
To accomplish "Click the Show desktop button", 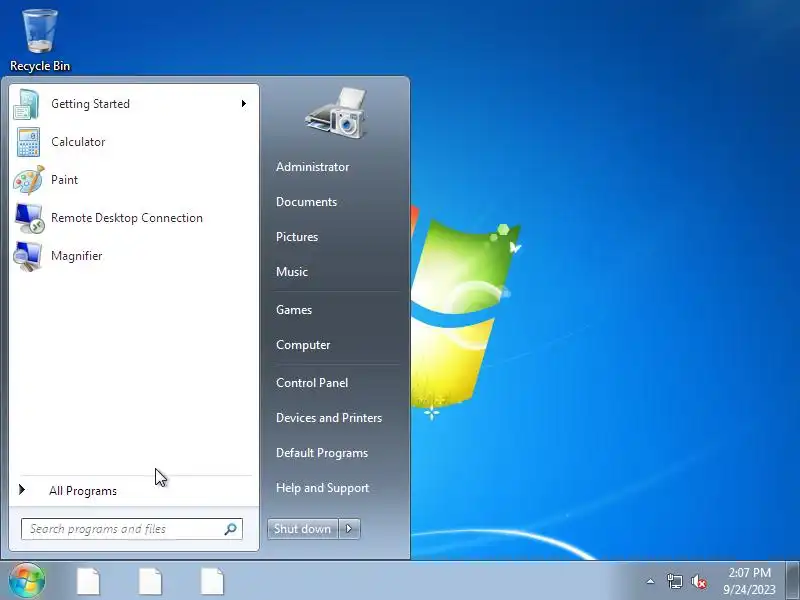I will (793, 581).
